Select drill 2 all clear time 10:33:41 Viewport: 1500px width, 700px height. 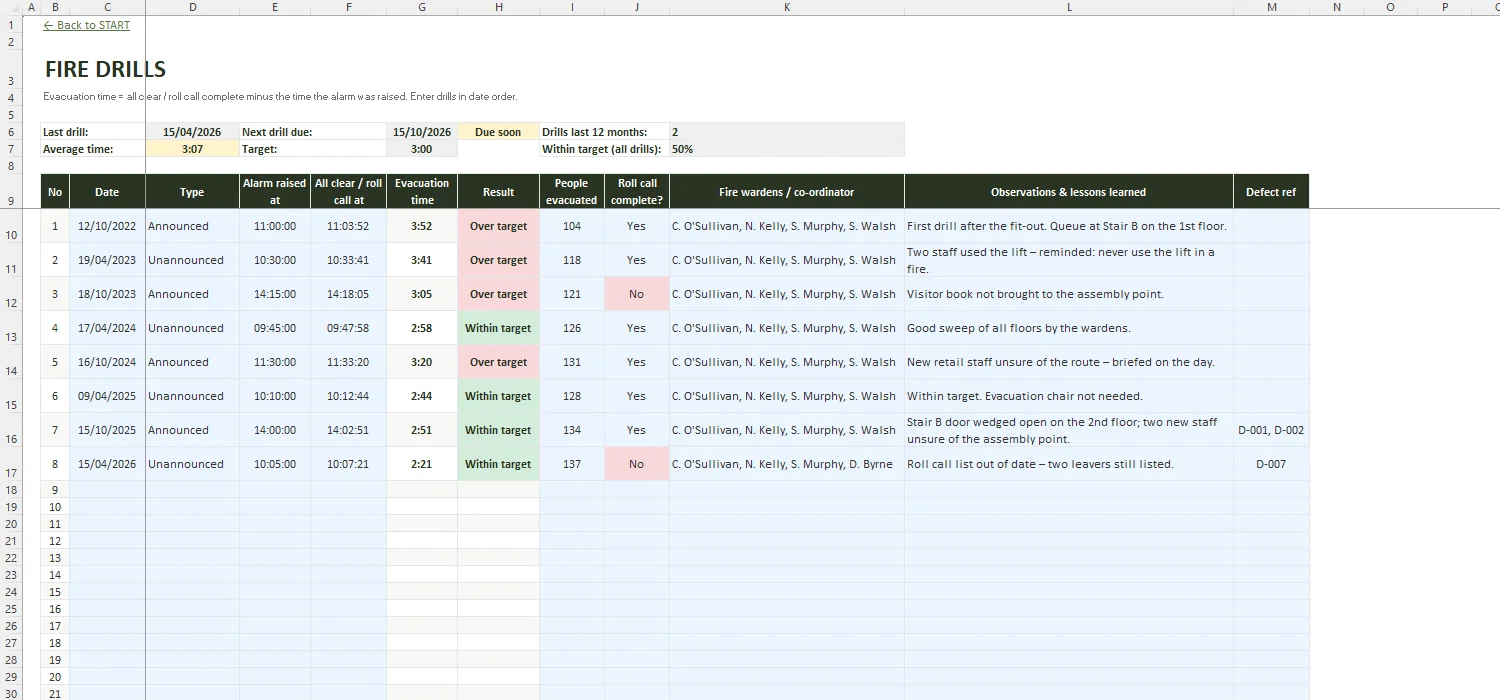tap(348, 260)
